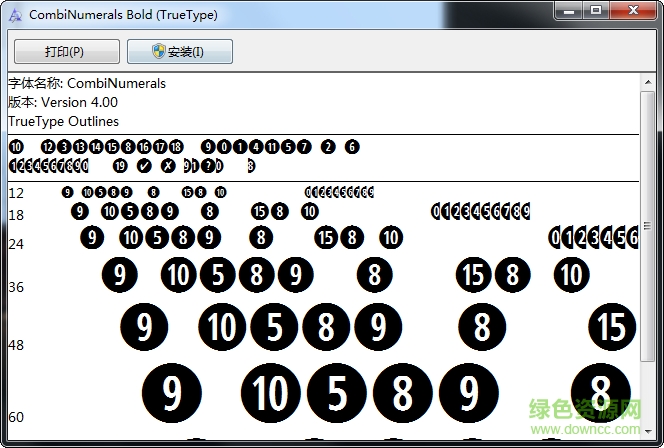Click the 安装(I) install button

pos(180,52)
